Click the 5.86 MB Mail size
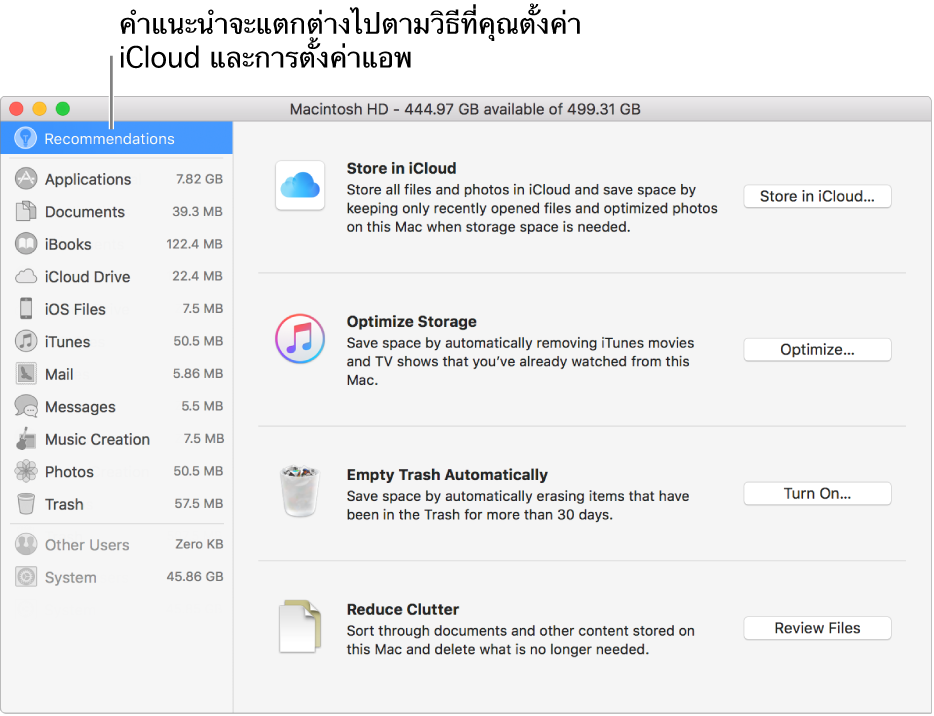Screen dimensions: 934x716 point(198,373)
